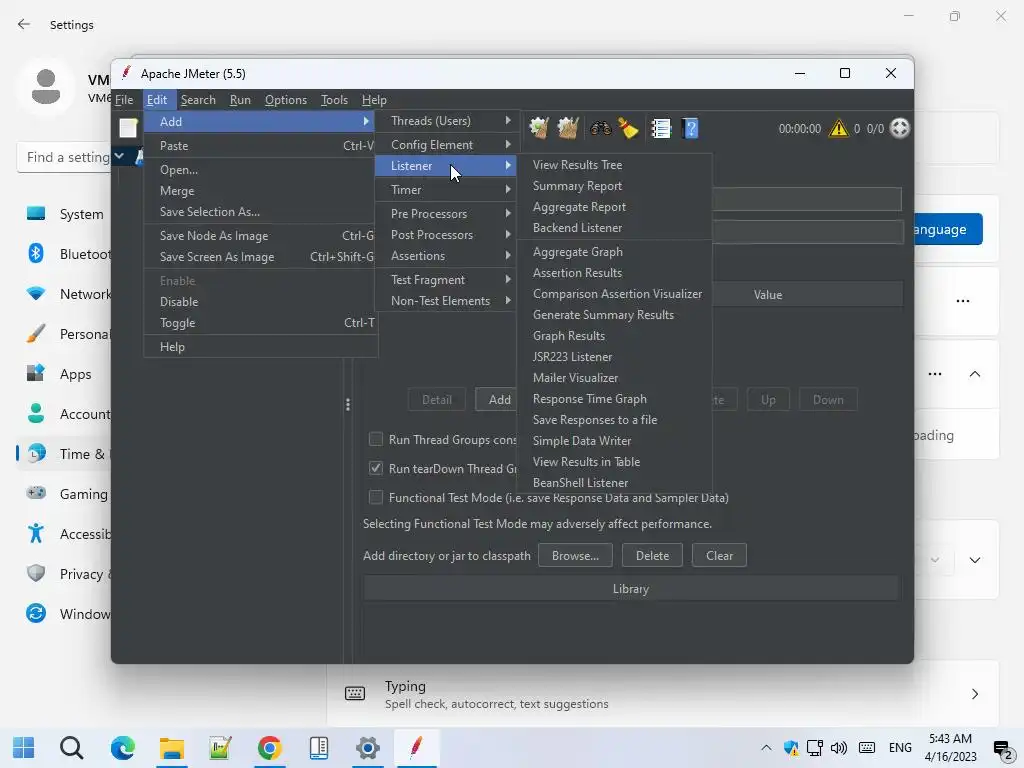Toggle Run Thread Groups consecutively checkbox
1024x768 pixels.
click(376, 439)
